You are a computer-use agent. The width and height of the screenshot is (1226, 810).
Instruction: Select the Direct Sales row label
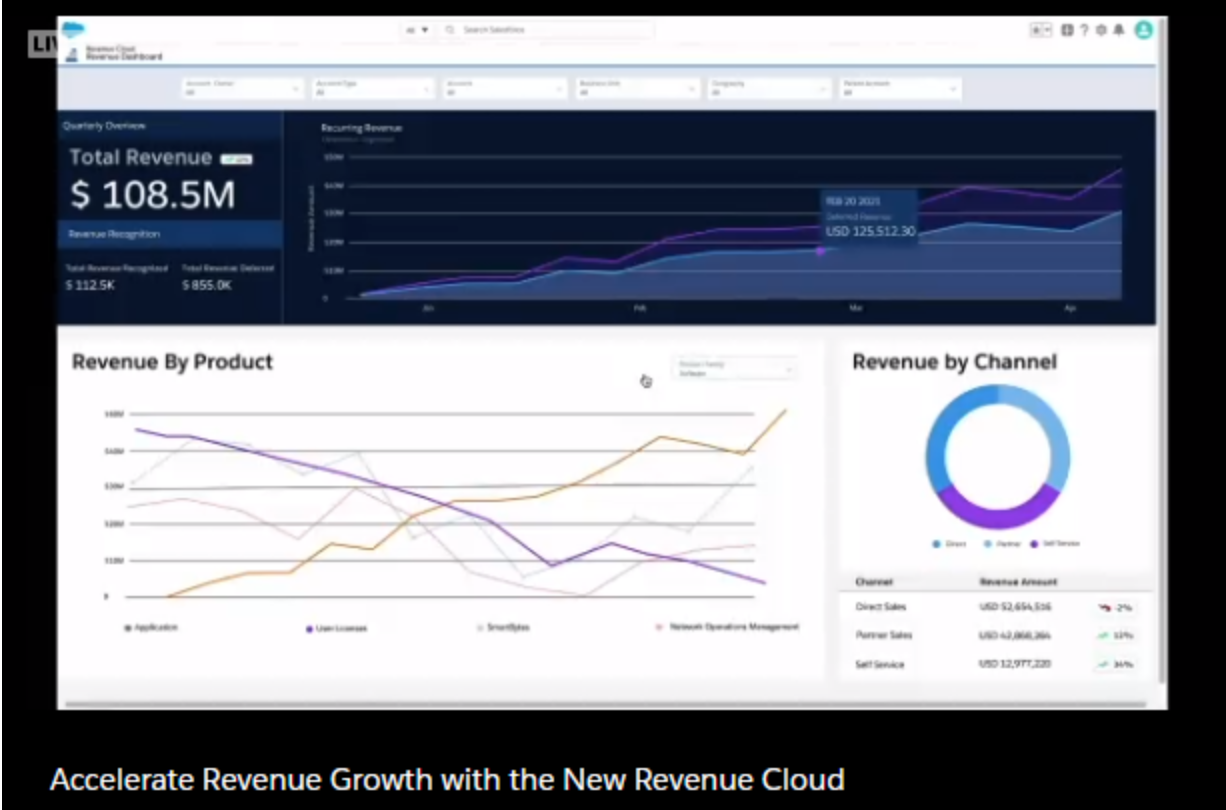(881, 607)
